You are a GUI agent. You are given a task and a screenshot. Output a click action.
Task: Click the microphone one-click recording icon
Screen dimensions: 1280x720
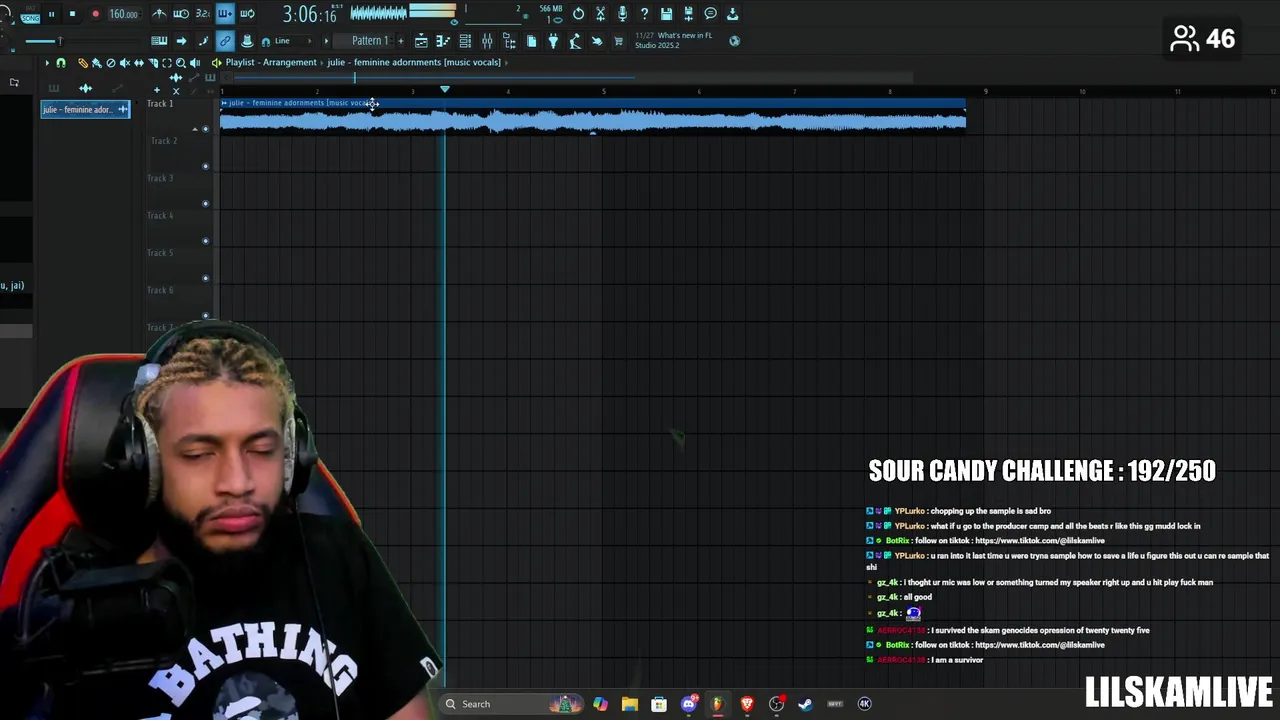point(622,14)
